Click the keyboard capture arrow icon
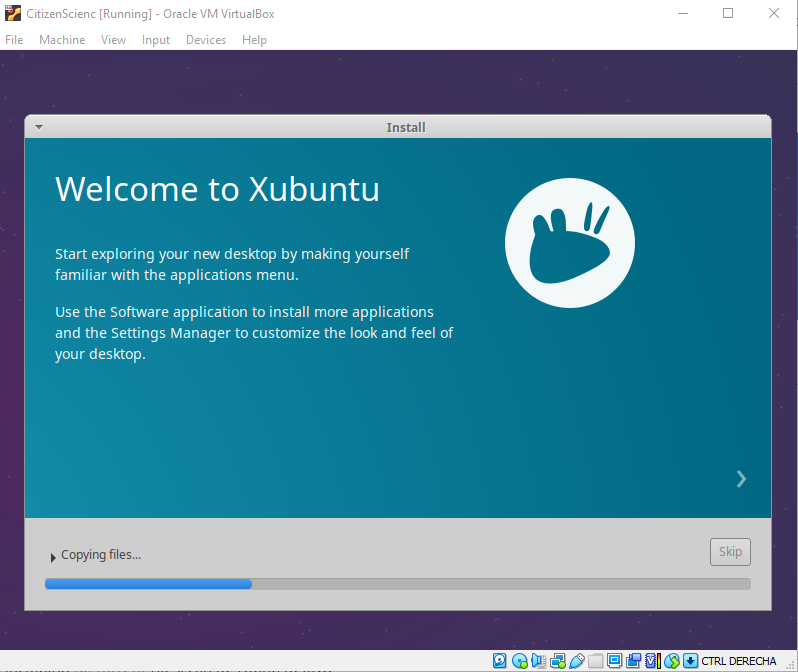 pyautogui.click(x=691, y=661)
